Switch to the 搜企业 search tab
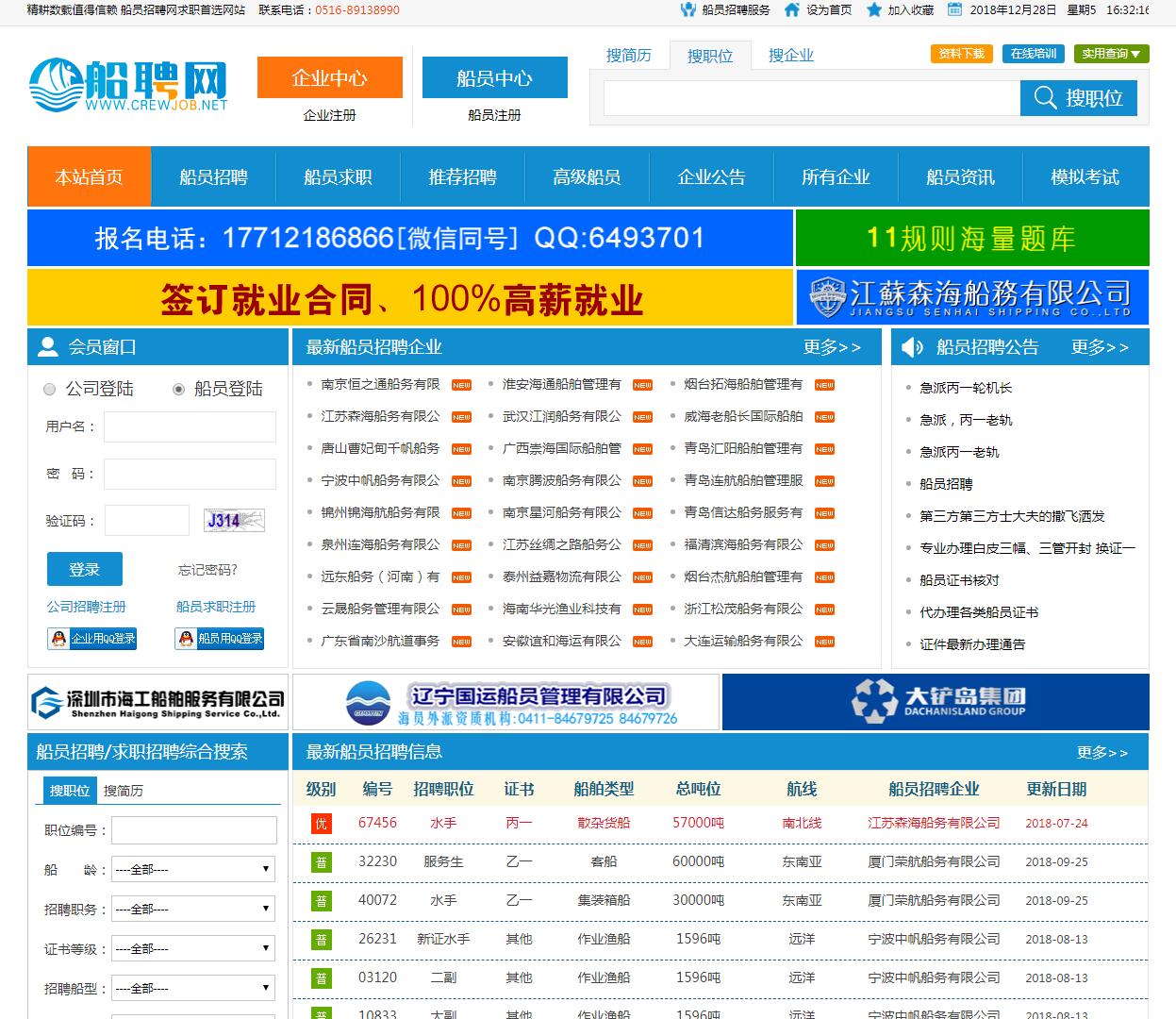This screenshot has height=1019, width=1176. click(791, 56)
